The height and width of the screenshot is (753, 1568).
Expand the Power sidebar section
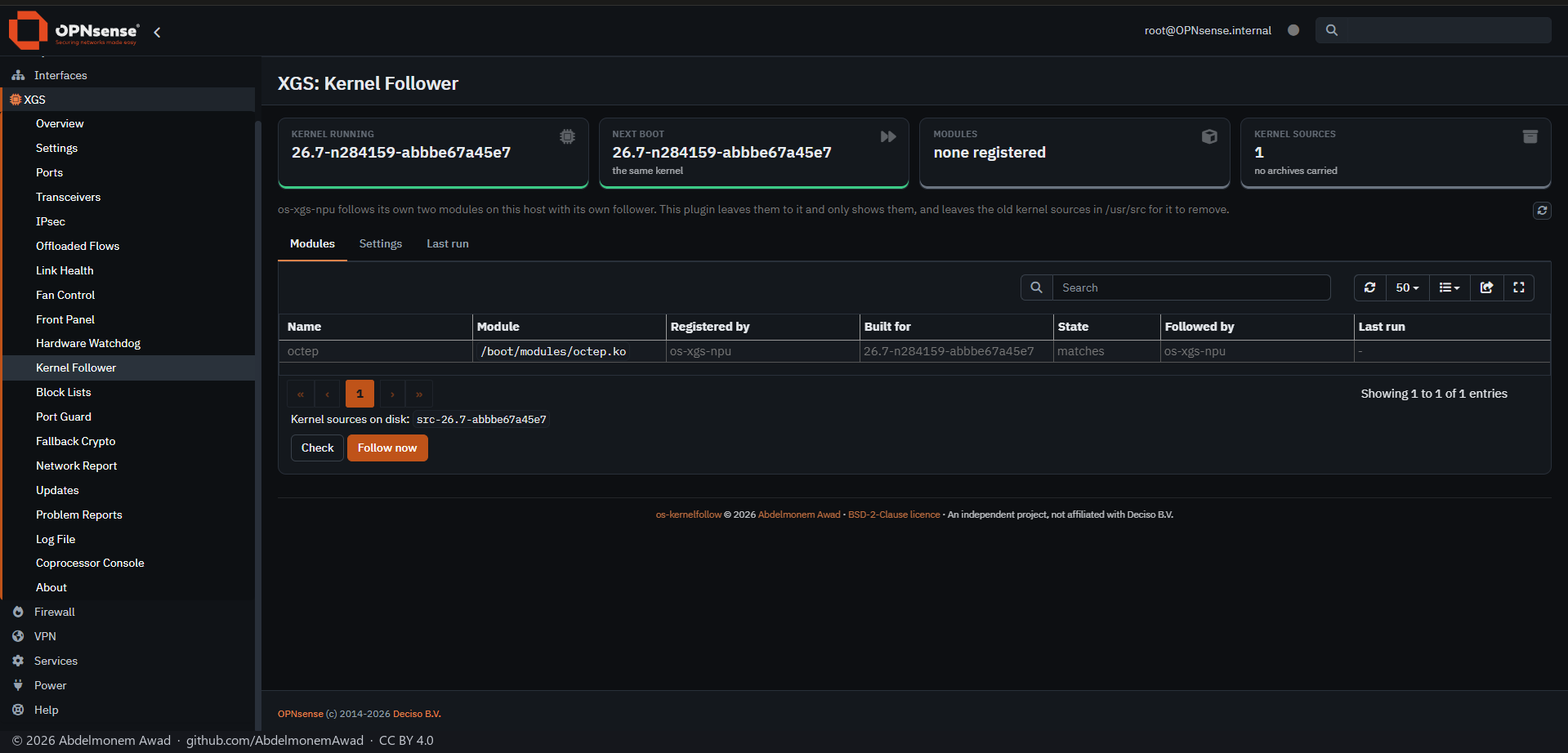point(128,685)
